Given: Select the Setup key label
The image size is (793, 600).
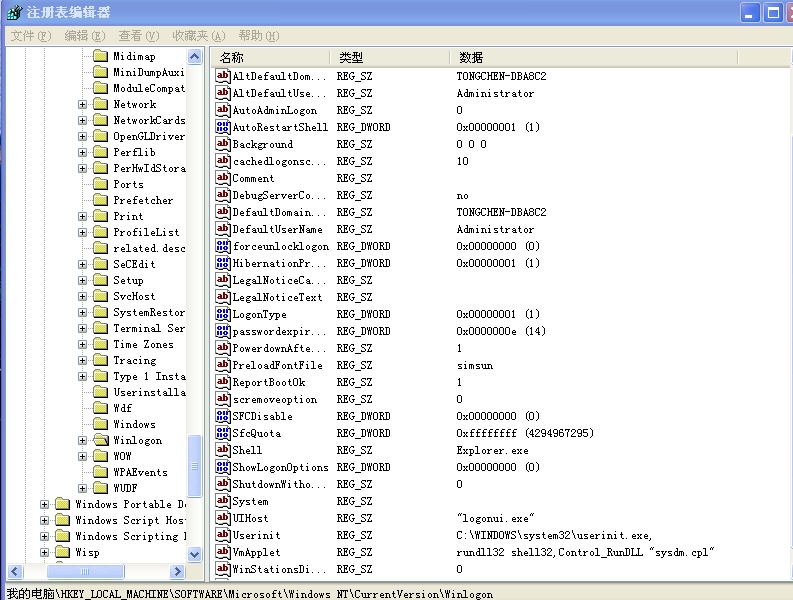Looking at the screenshot, I should click(128, 280).
